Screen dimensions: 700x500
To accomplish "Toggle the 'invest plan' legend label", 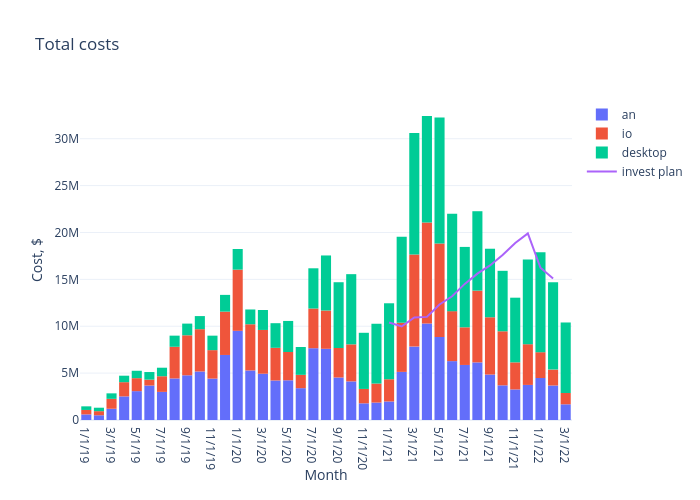I will tap(651, 171).
